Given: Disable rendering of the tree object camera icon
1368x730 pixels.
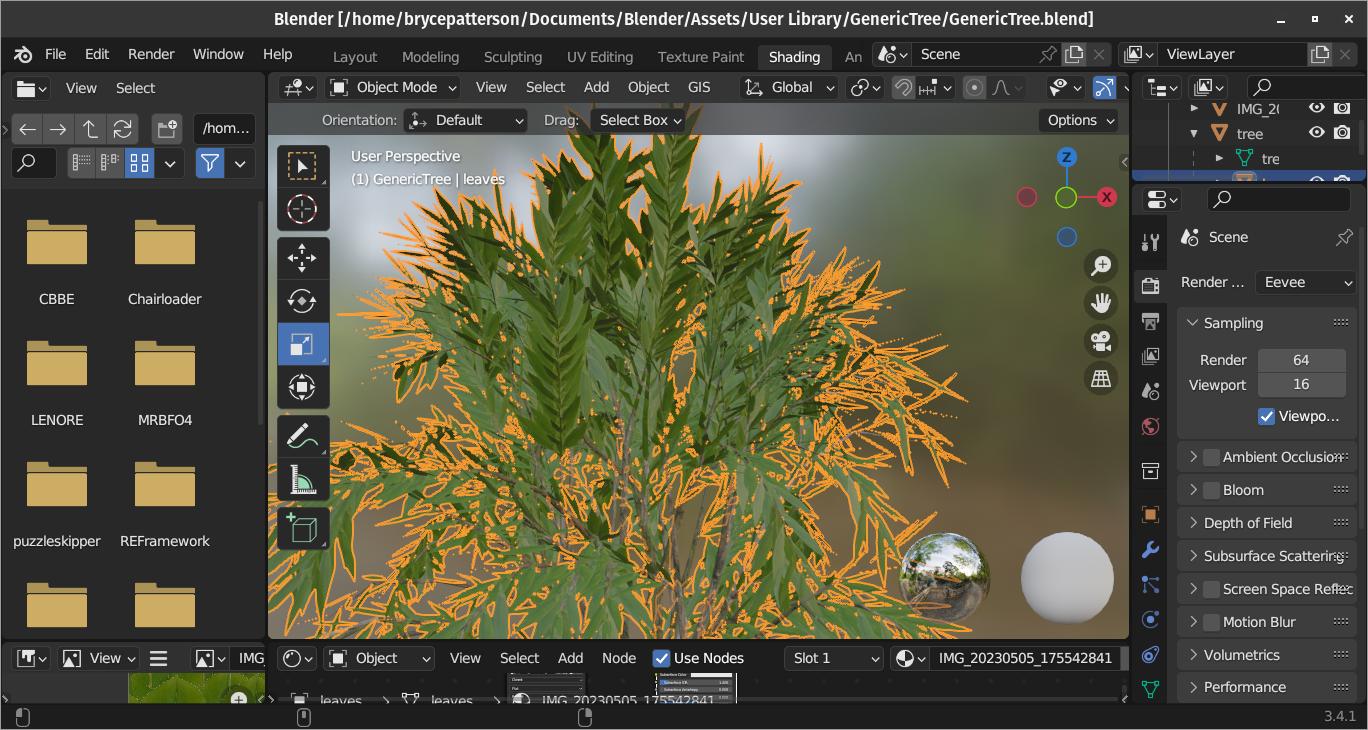Looking at the screenshot, I should pos(1342,132).
